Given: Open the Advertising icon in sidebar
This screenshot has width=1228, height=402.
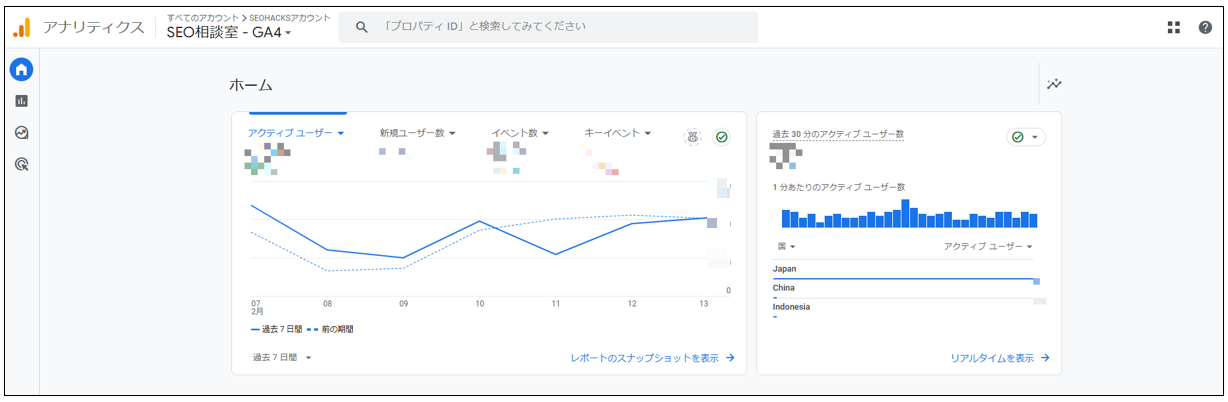Looking at the screenshot, I should click(21, 164).
